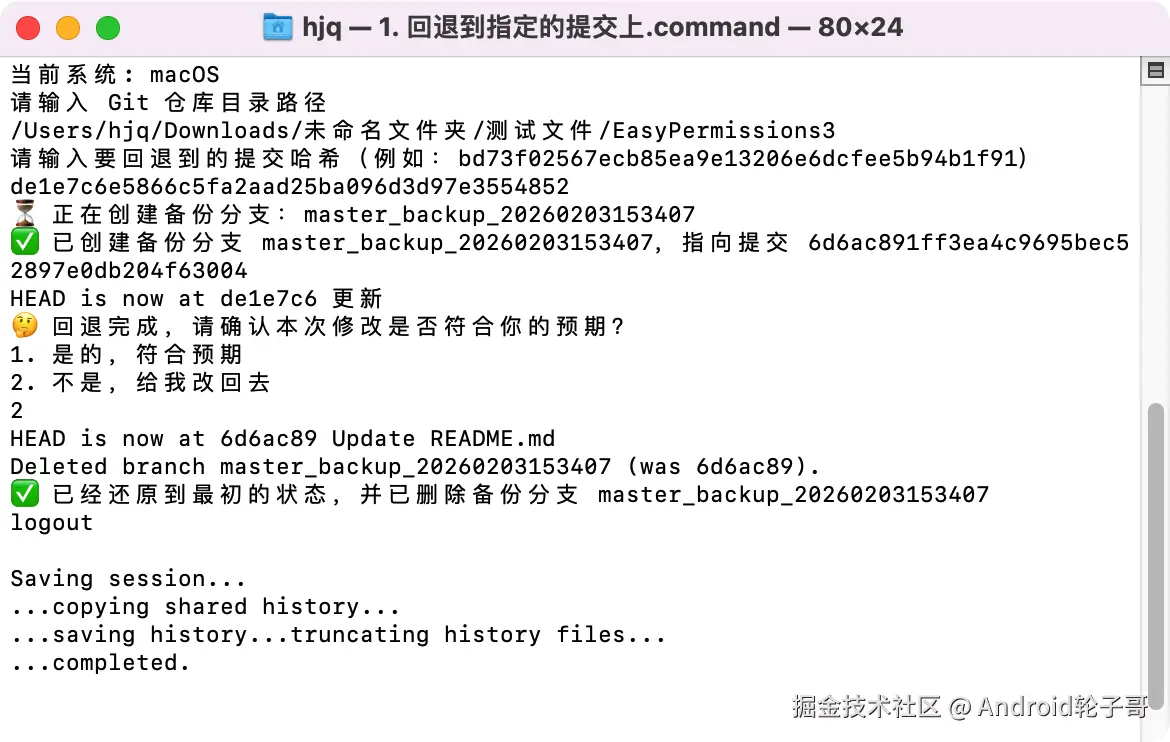Click the thinking face emoji

point(24,326)
